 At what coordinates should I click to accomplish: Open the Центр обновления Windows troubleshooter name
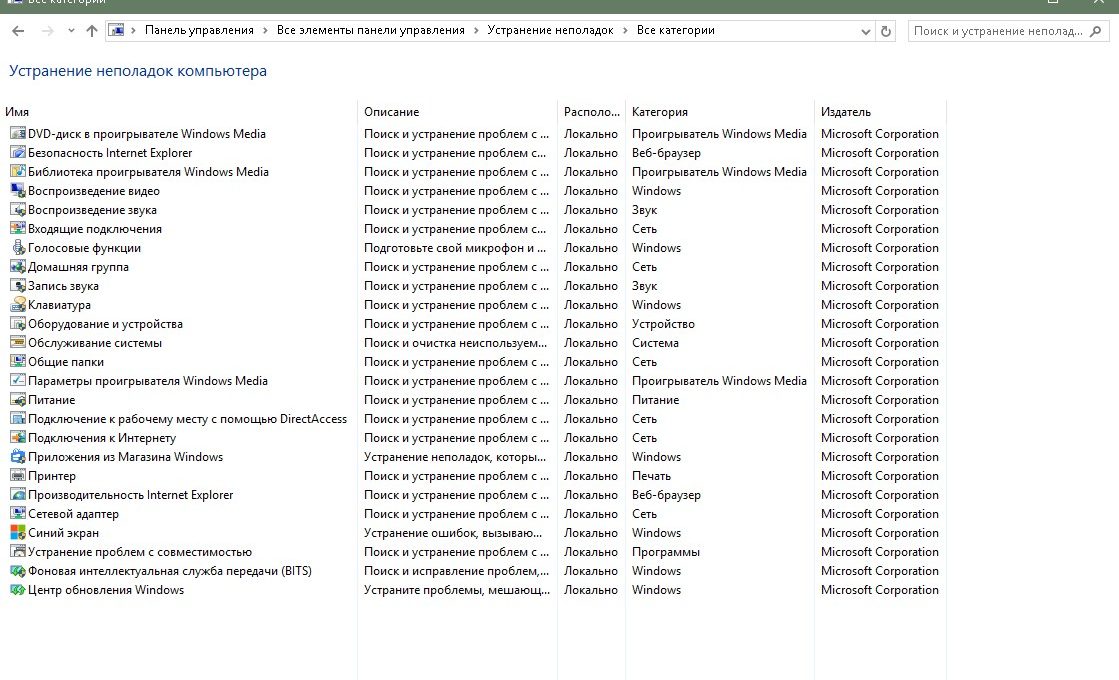(x=106, y=590)
